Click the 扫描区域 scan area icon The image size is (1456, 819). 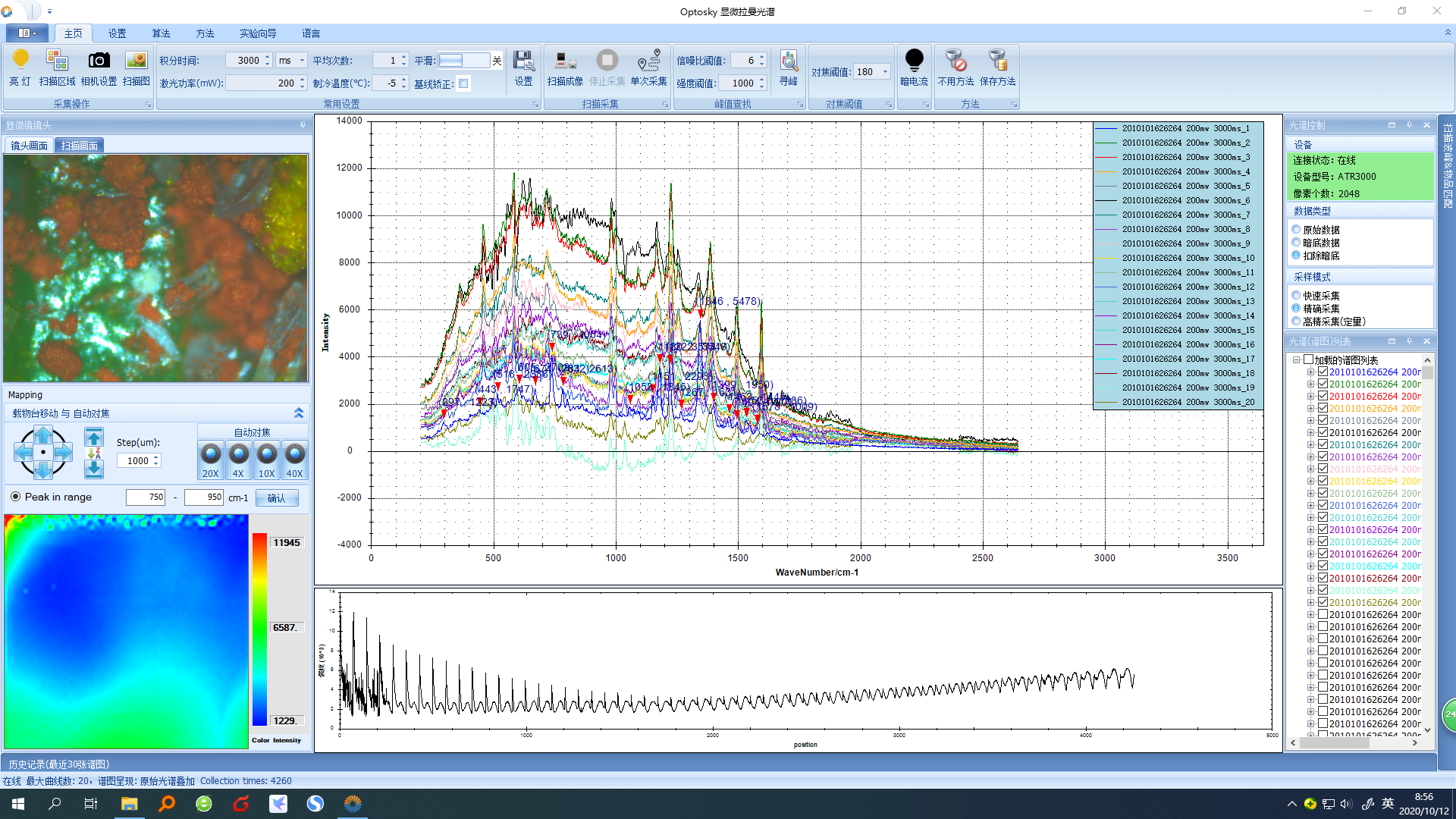(x=57, y=61)
